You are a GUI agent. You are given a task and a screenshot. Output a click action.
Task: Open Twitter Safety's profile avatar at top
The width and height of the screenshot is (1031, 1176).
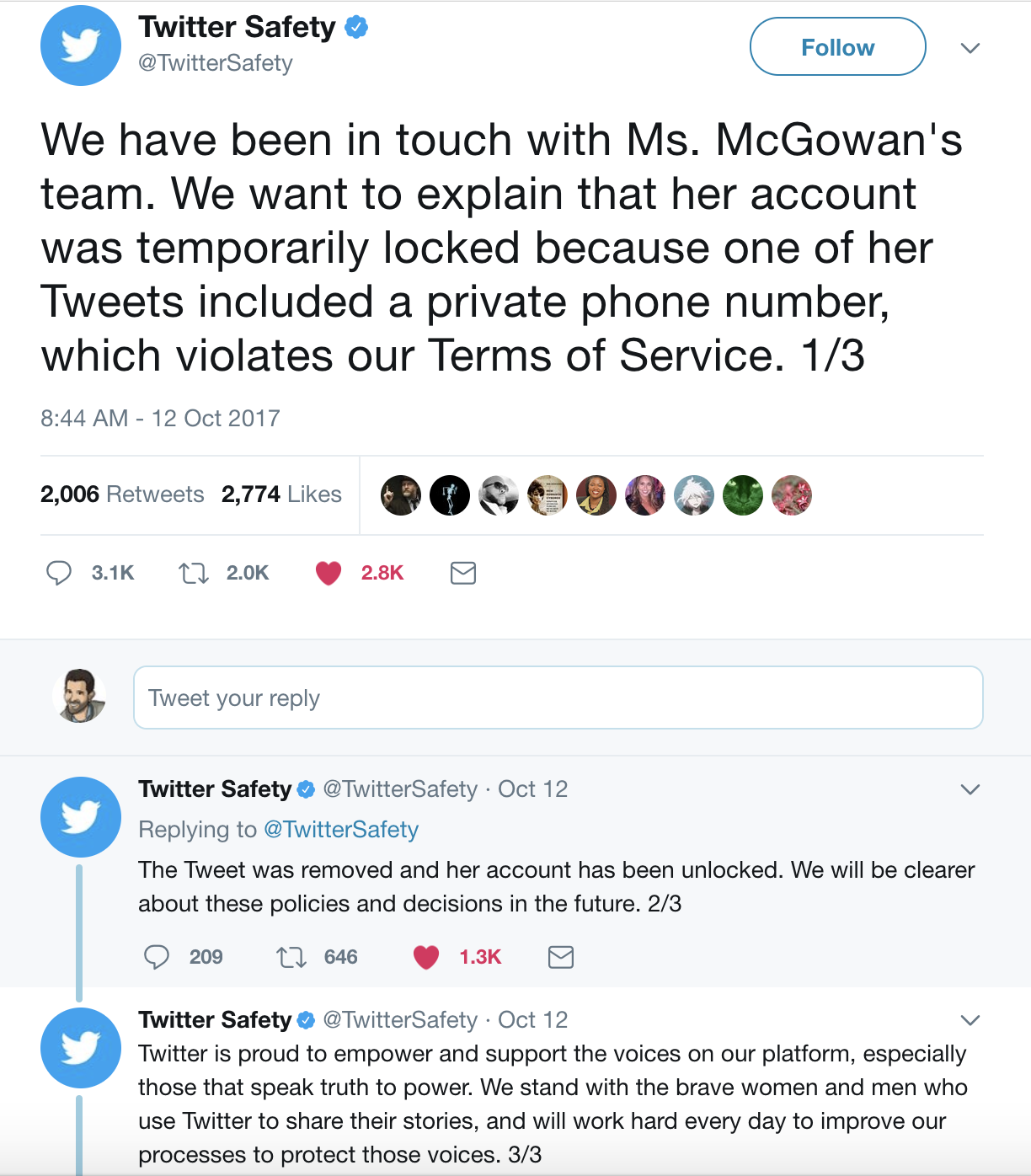point(81,45)
